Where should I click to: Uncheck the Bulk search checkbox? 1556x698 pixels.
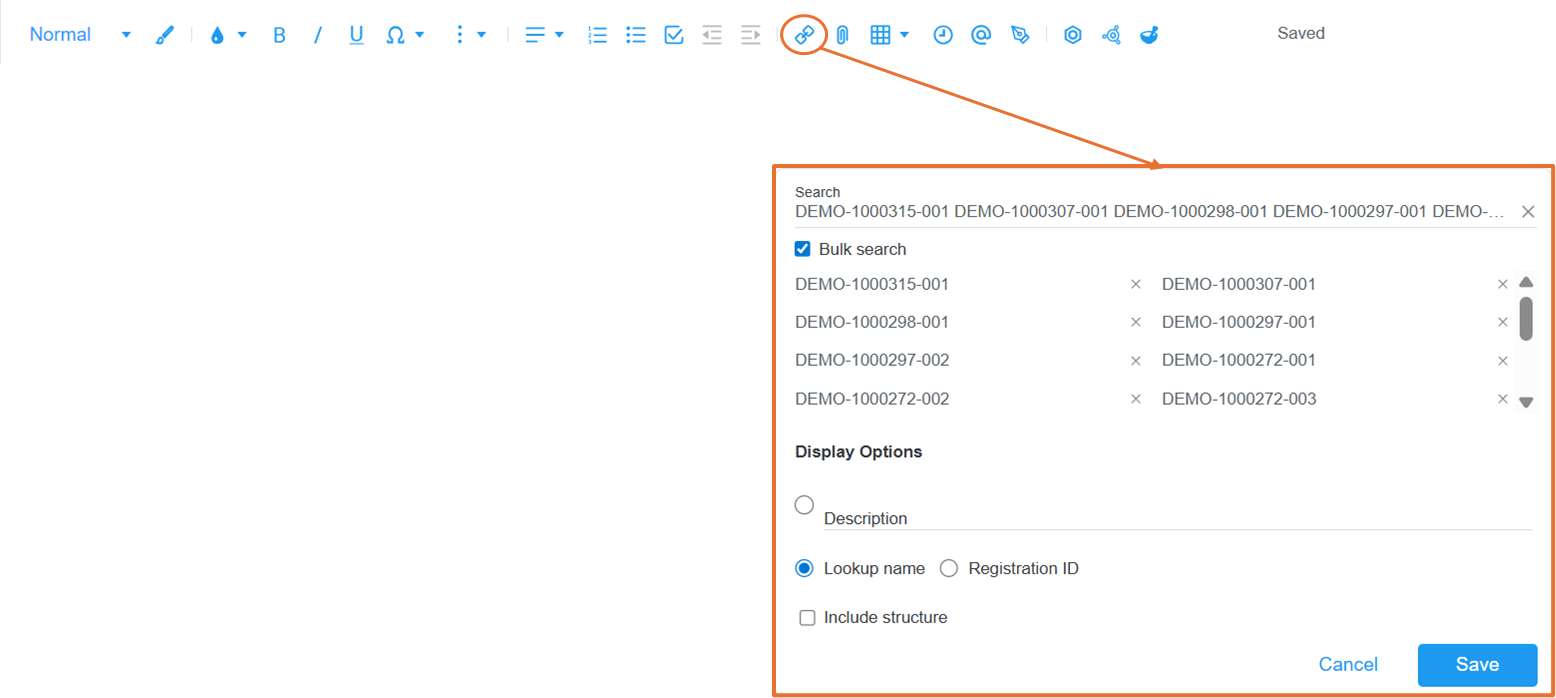point(802,249)
